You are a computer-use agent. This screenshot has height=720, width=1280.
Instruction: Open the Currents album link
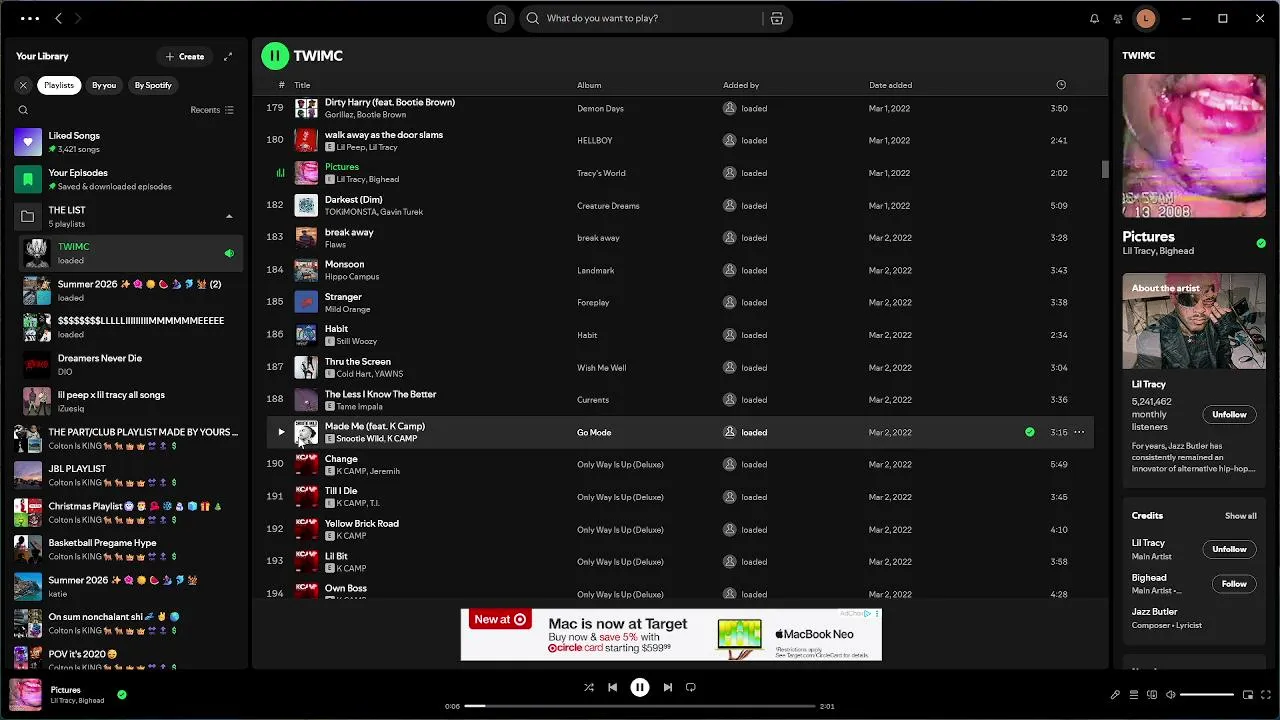click(593, 400)
